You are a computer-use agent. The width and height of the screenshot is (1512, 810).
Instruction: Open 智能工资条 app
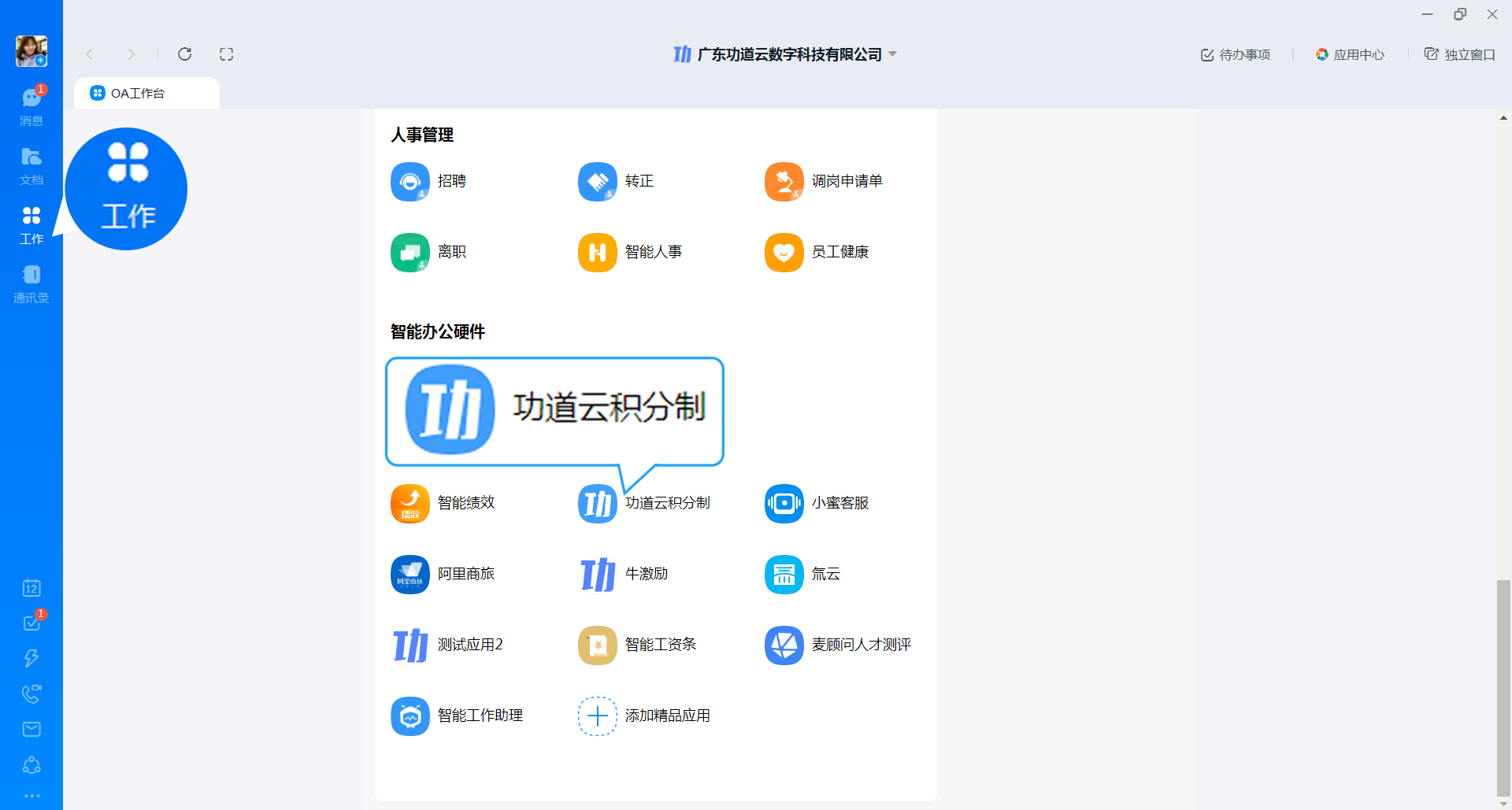pos(598,645)
